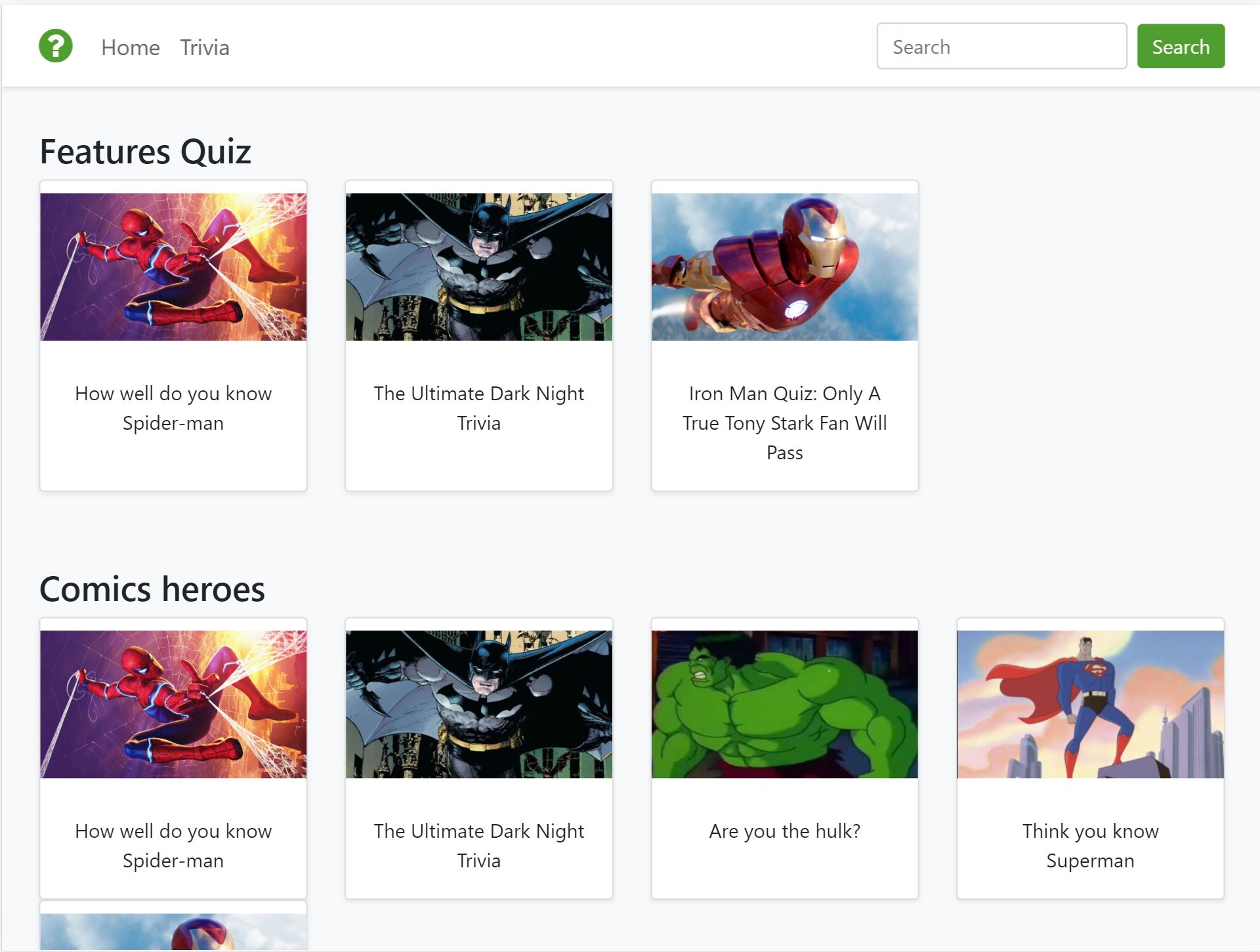Click 'Think you know Superman' title
The image size is (1260, 952).
pyautogui.click(x=1091, y=846)
